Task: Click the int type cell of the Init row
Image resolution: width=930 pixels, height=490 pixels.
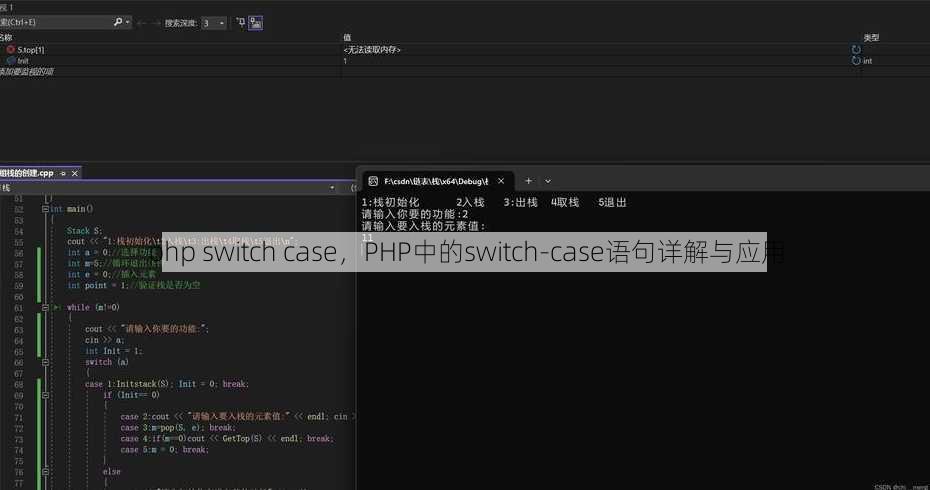Action: click(867, 61)
